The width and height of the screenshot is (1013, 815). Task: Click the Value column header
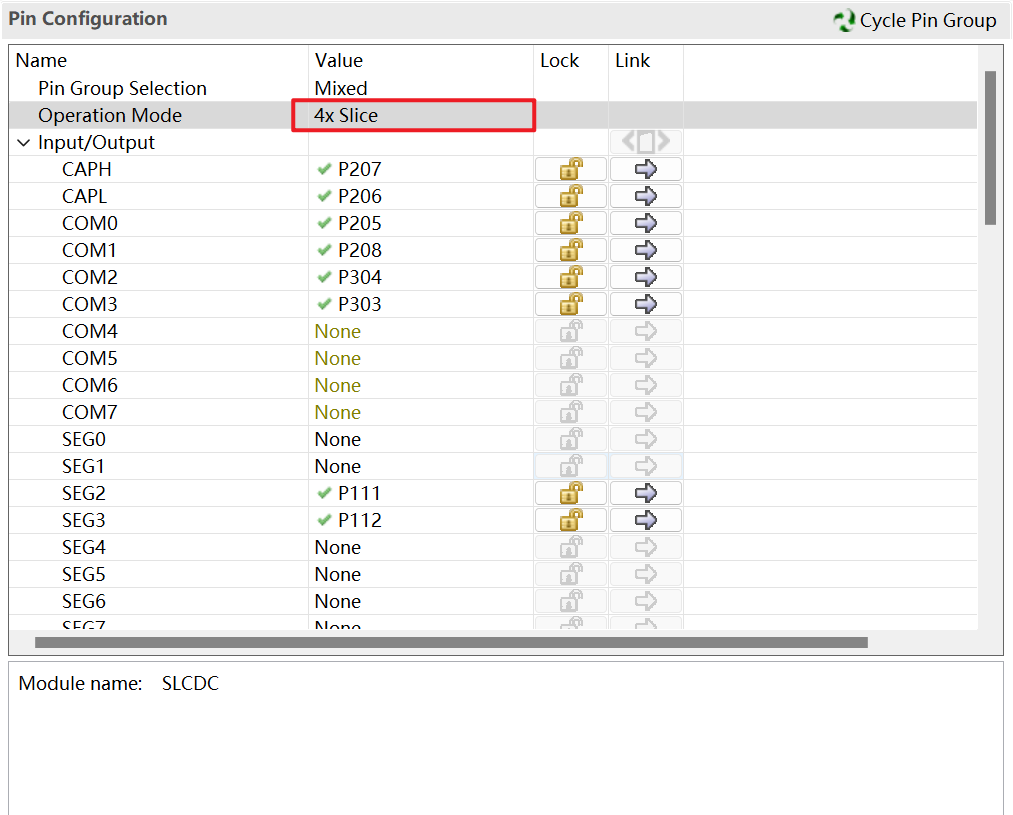[339, 61]
